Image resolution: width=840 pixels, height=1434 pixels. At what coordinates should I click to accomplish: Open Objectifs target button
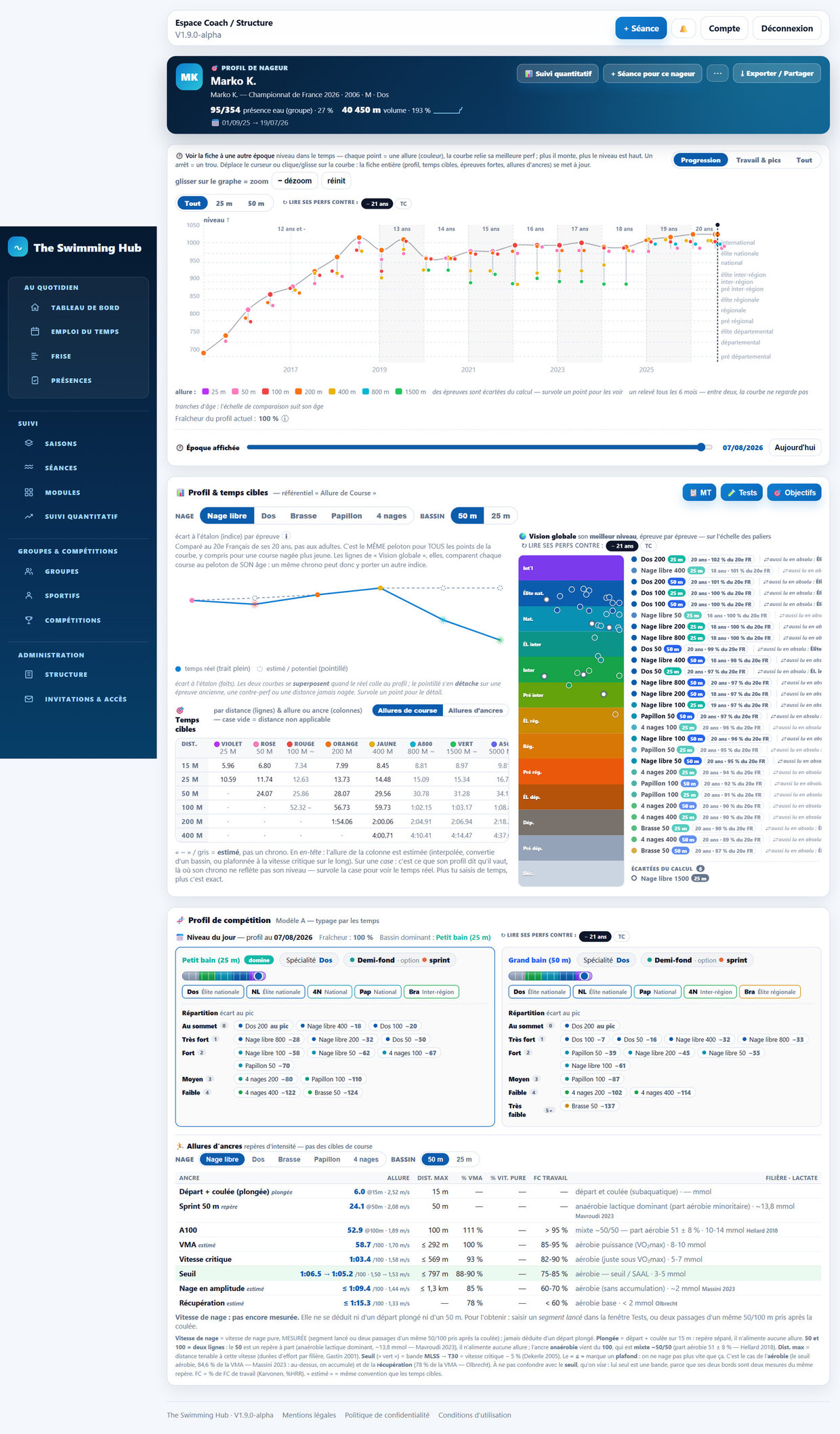click(795, 493)
